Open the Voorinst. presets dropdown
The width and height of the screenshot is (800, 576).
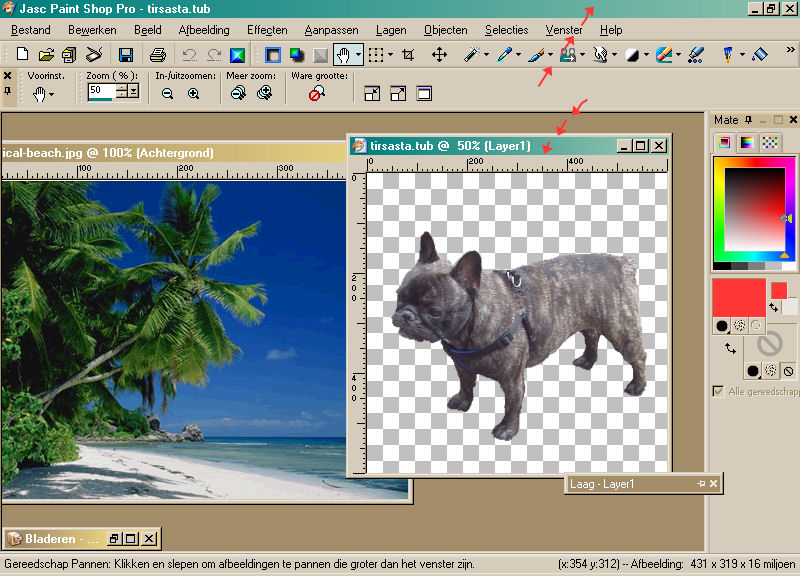51,95
